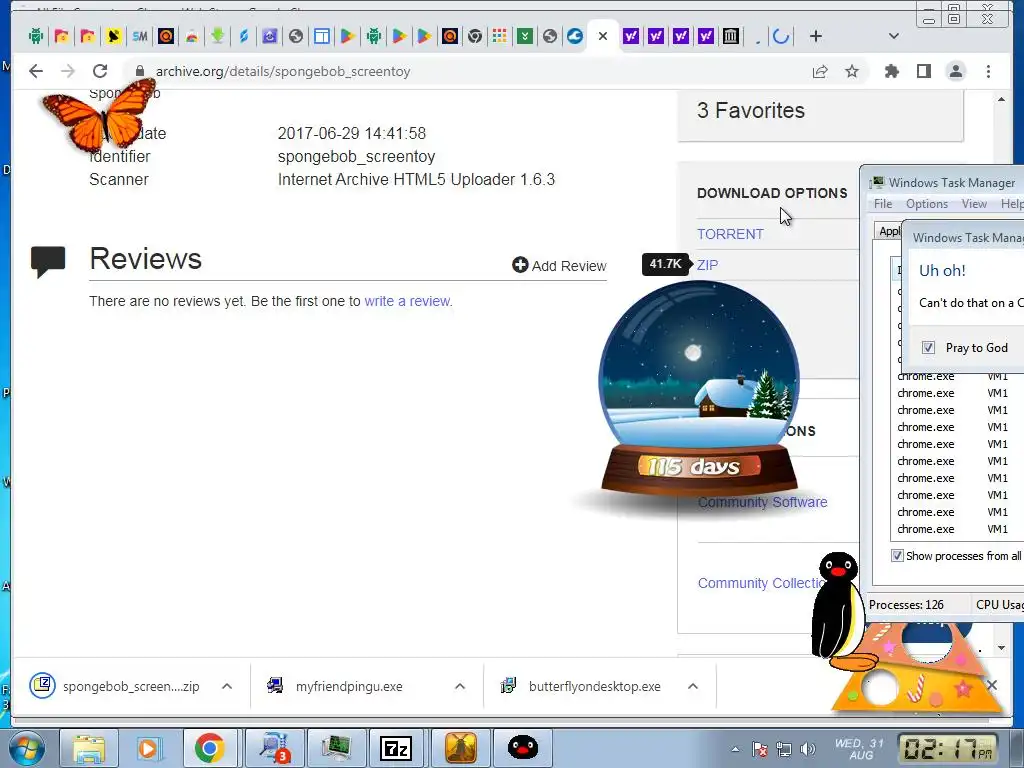This screenshot has width=1024, height=768.
Task: Open the taskbar app with red 3 badge
Action: tap(273, 748)
